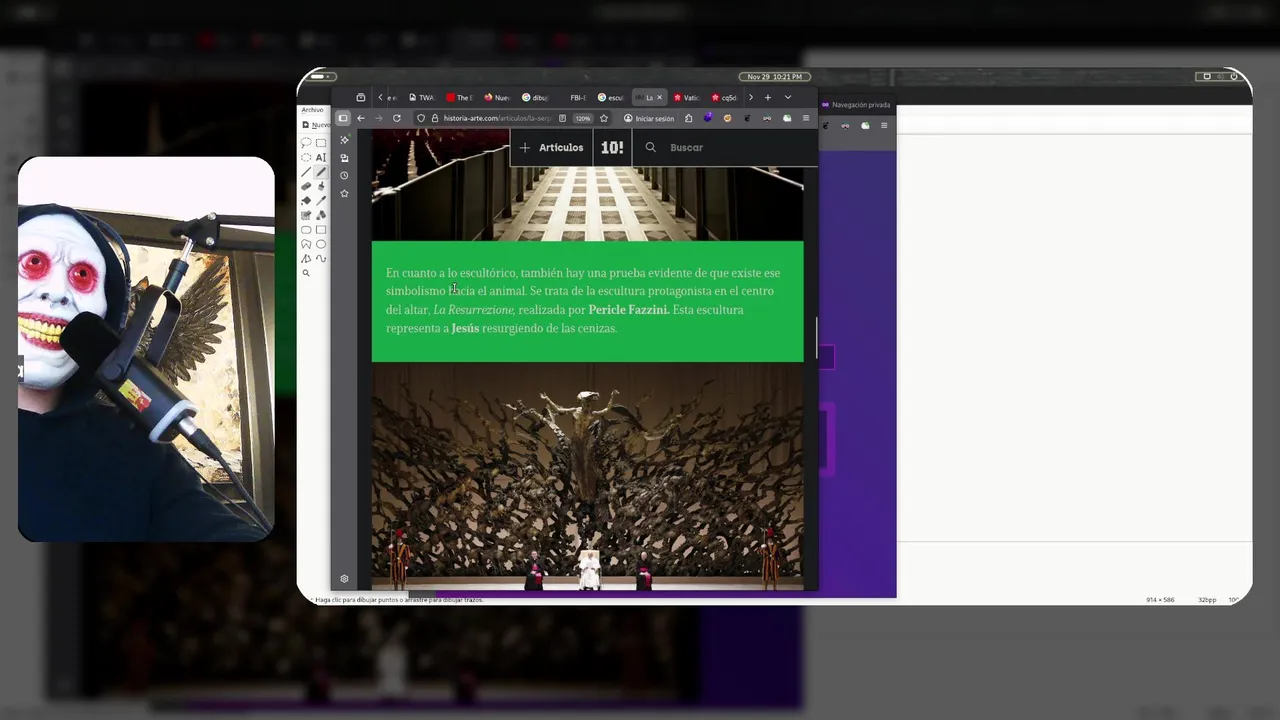Click the Jesús bold link
1280x720 pixels.
465,328
